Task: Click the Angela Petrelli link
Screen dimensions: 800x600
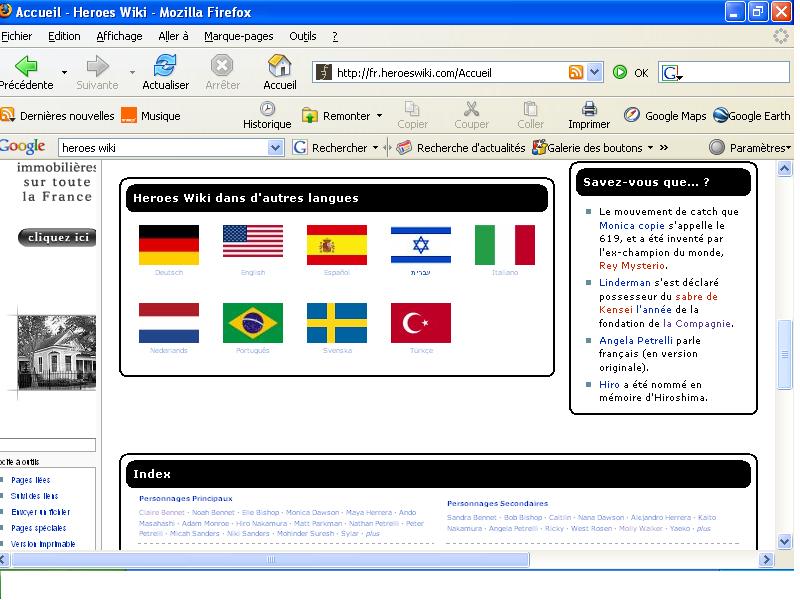Action: click(635, 340)
